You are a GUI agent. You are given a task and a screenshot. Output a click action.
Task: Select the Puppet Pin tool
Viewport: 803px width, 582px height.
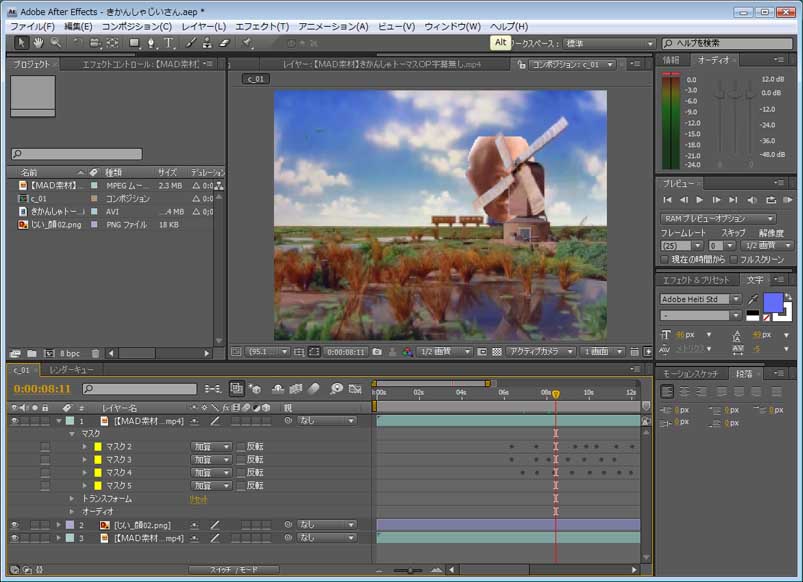247,43
